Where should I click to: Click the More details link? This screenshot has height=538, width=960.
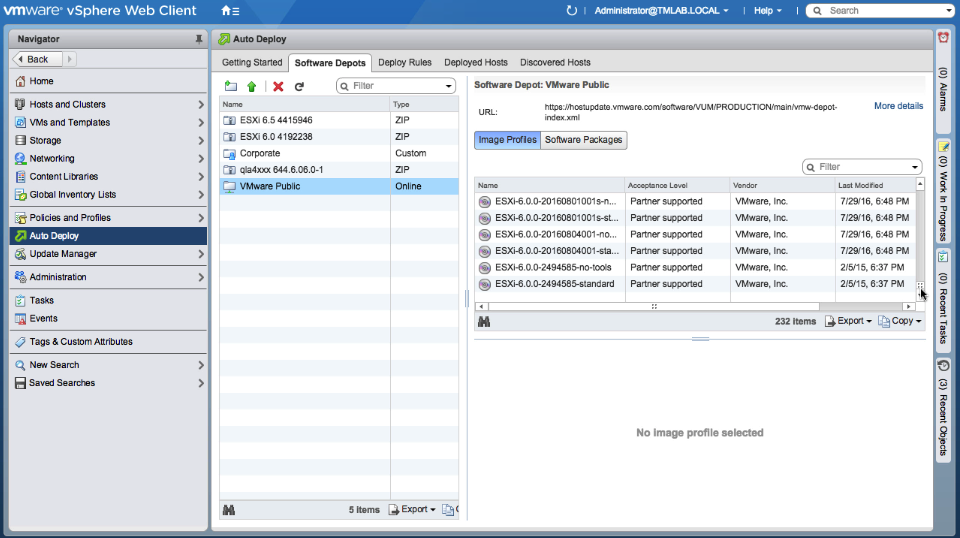[x=898, y=106]
